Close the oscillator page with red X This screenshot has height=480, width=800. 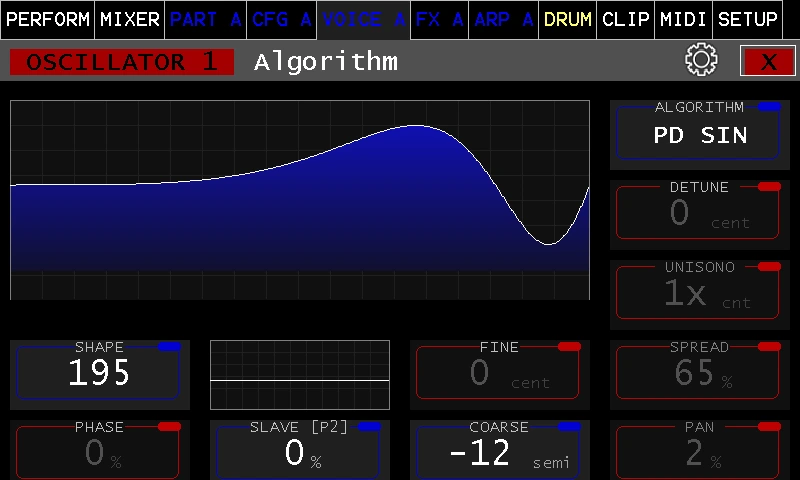[x=767, y=61]
